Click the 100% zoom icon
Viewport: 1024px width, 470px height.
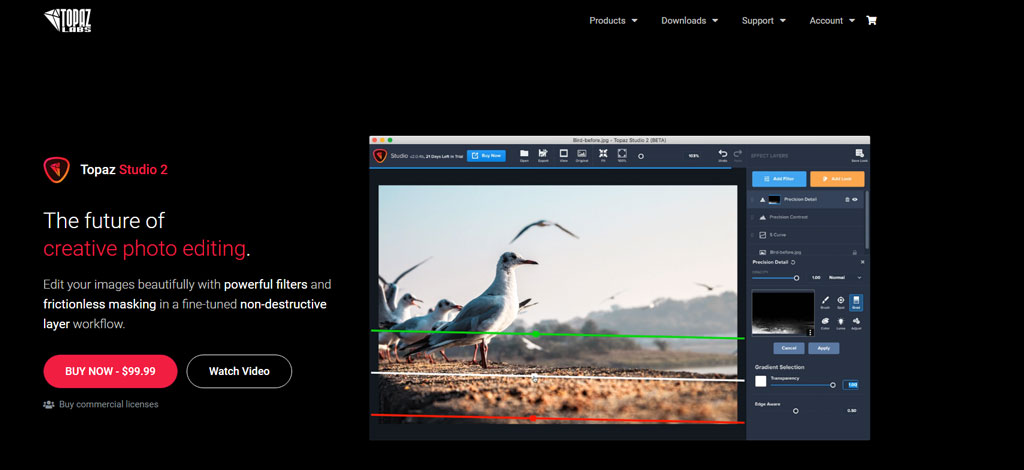(x=622, y=153)
